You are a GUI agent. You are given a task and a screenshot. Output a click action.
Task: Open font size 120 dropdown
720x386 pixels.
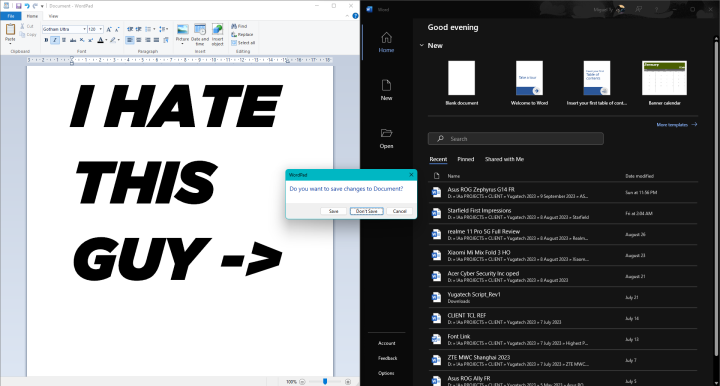(x=101, y=29)
